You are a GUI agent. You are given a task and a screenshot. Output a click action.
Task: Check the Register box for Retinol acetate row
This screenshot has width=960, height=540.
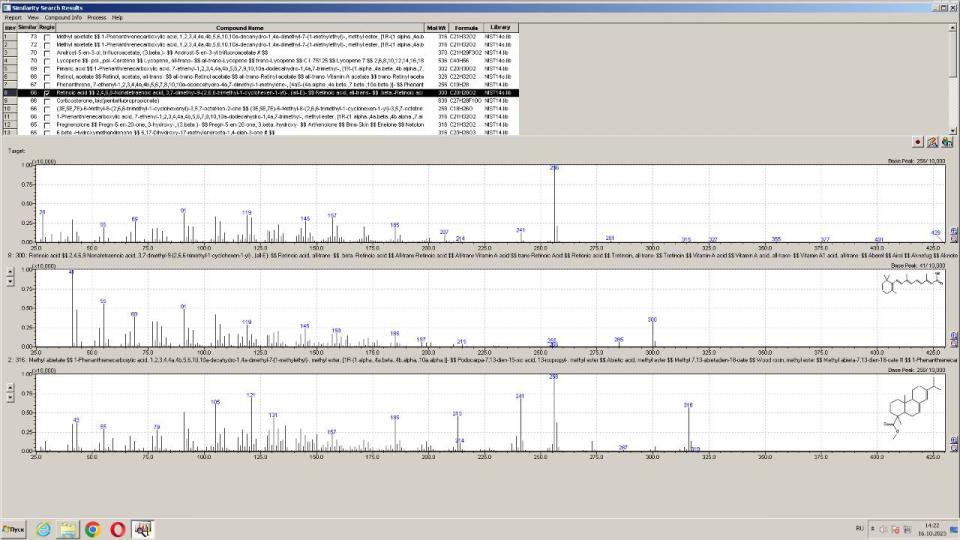pyautogui.click(x=46, y=77)
